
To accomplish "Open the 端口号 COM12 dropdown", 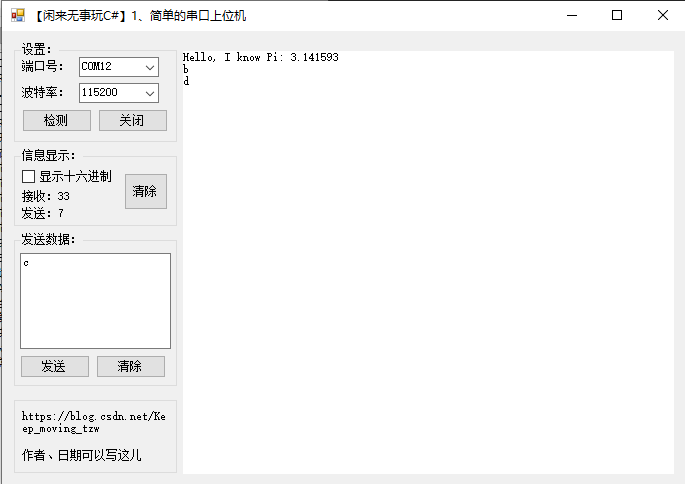I will tap(119, 67).
